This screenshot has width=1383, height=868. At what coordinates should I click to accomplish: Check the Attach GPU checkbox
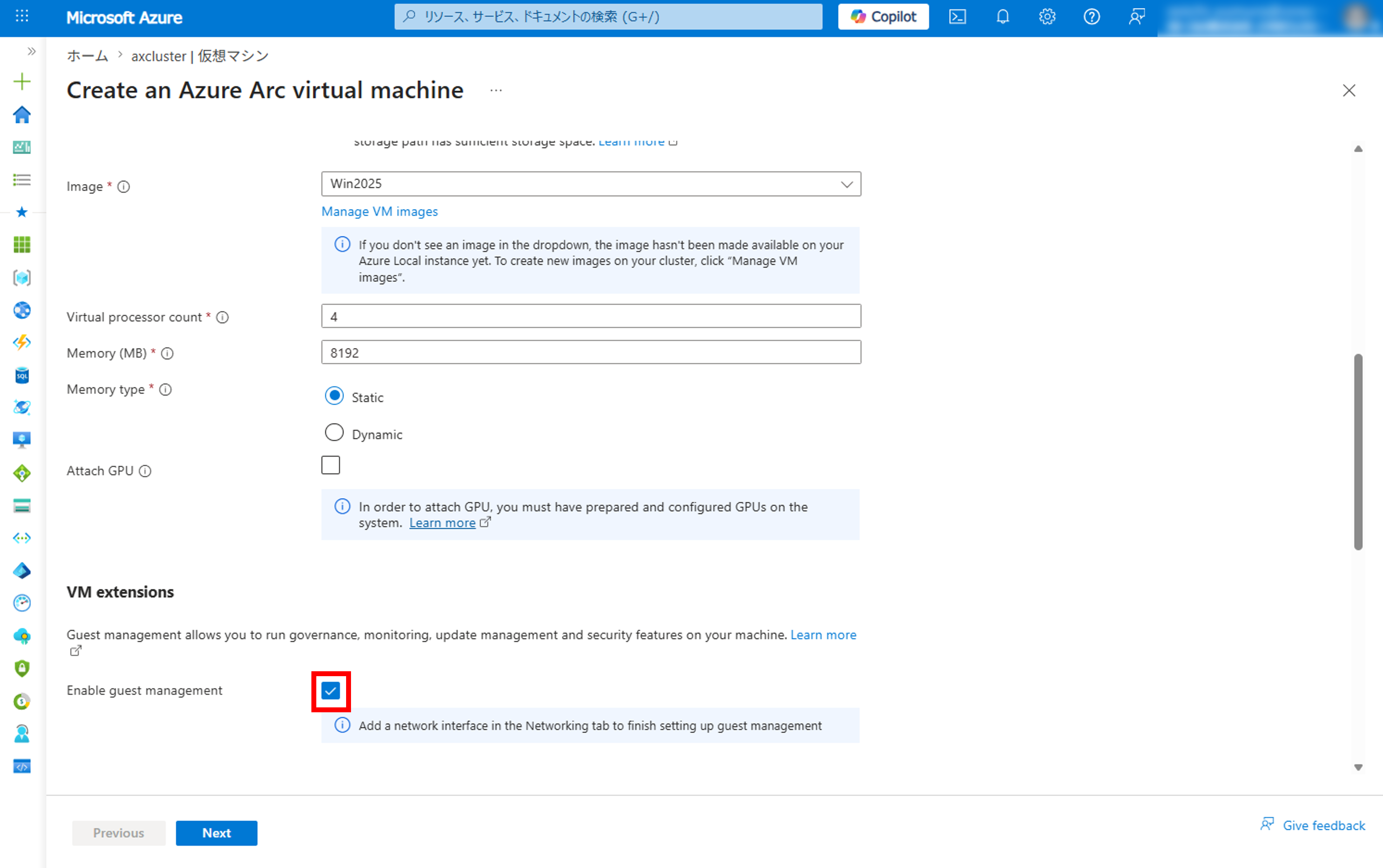click(x=331, y=465)
